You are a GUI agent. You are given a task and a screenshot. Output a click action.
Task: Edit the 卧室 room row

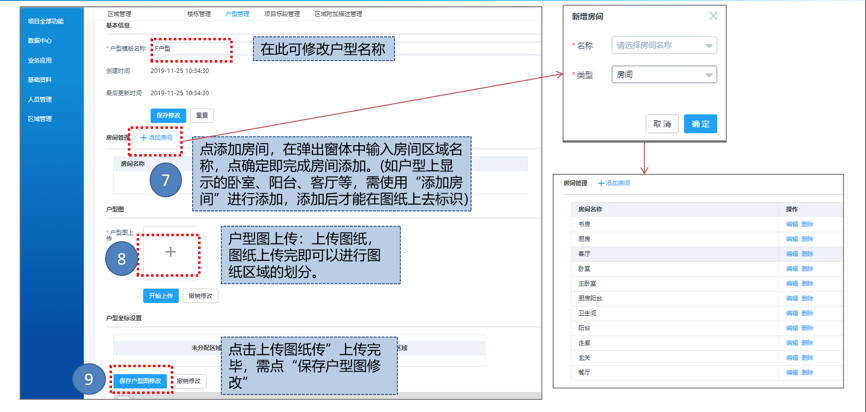point(791,268)
